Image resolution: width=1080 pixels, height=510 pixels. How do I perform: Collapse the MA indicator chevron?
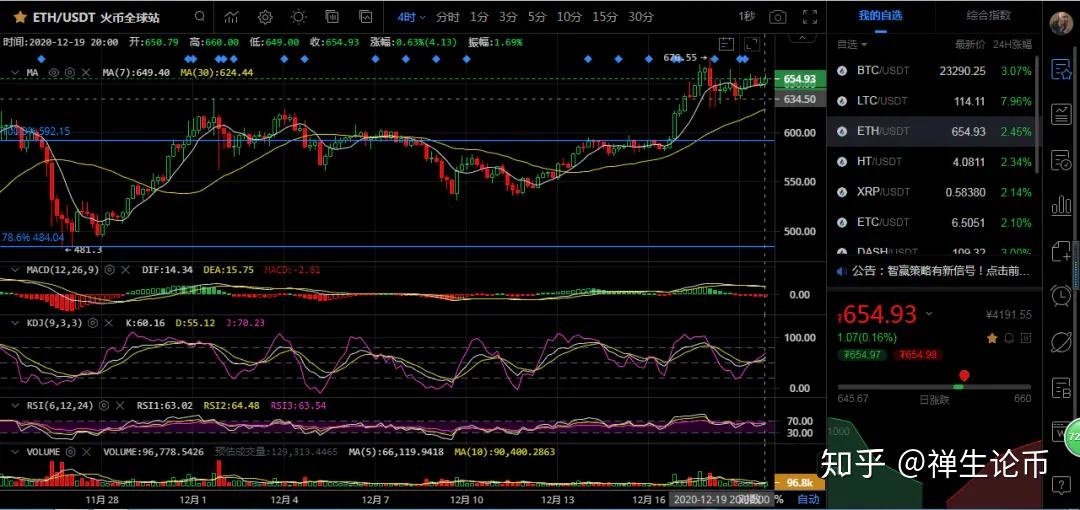point(15,72)
